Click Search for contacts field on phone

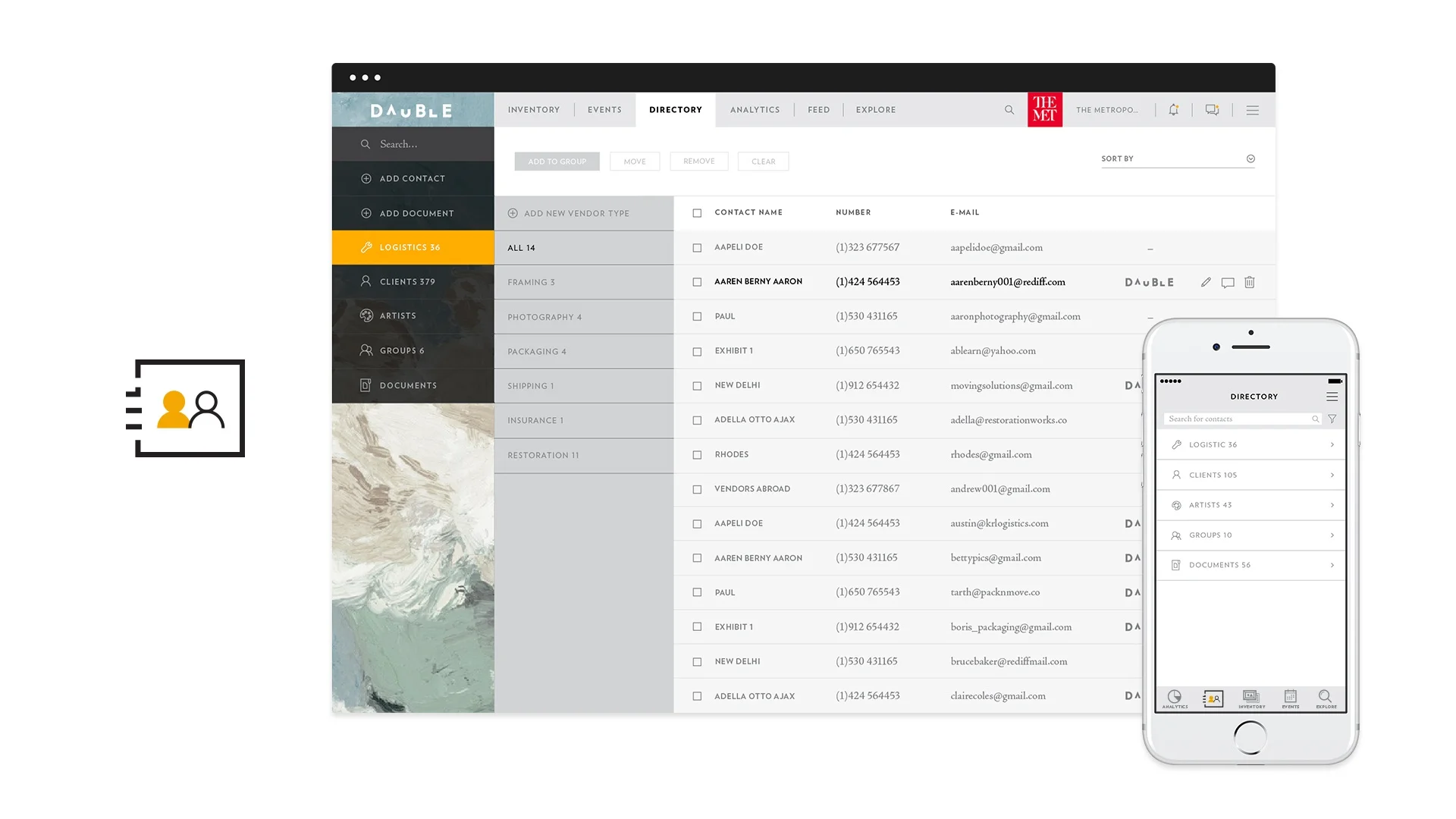1243,419
